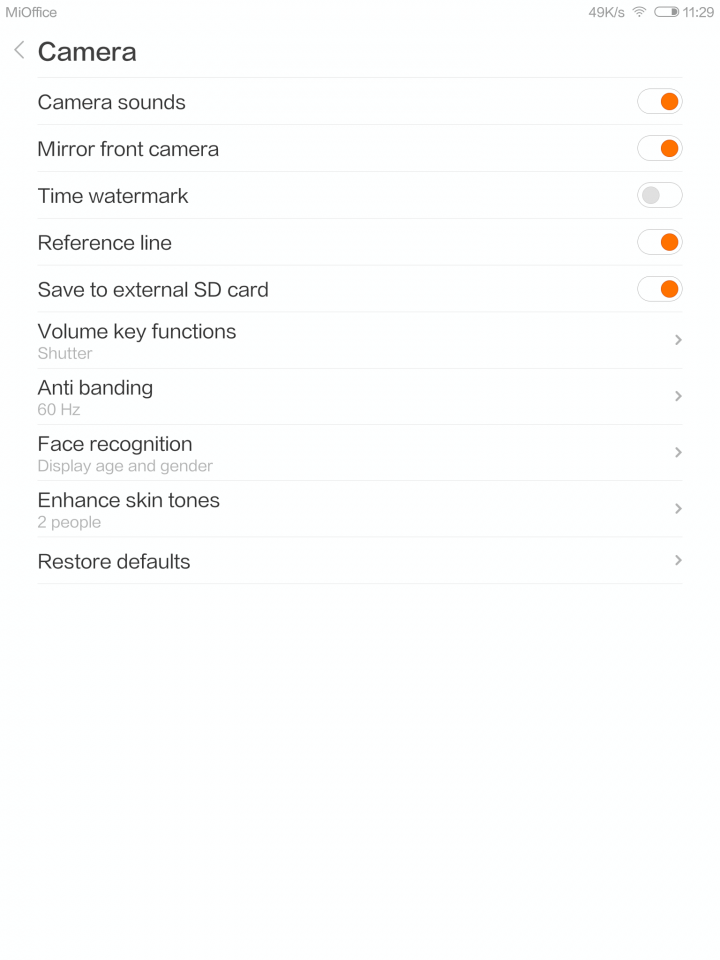Tap the battery icon in status bar
720x960 pixels.
666,12
